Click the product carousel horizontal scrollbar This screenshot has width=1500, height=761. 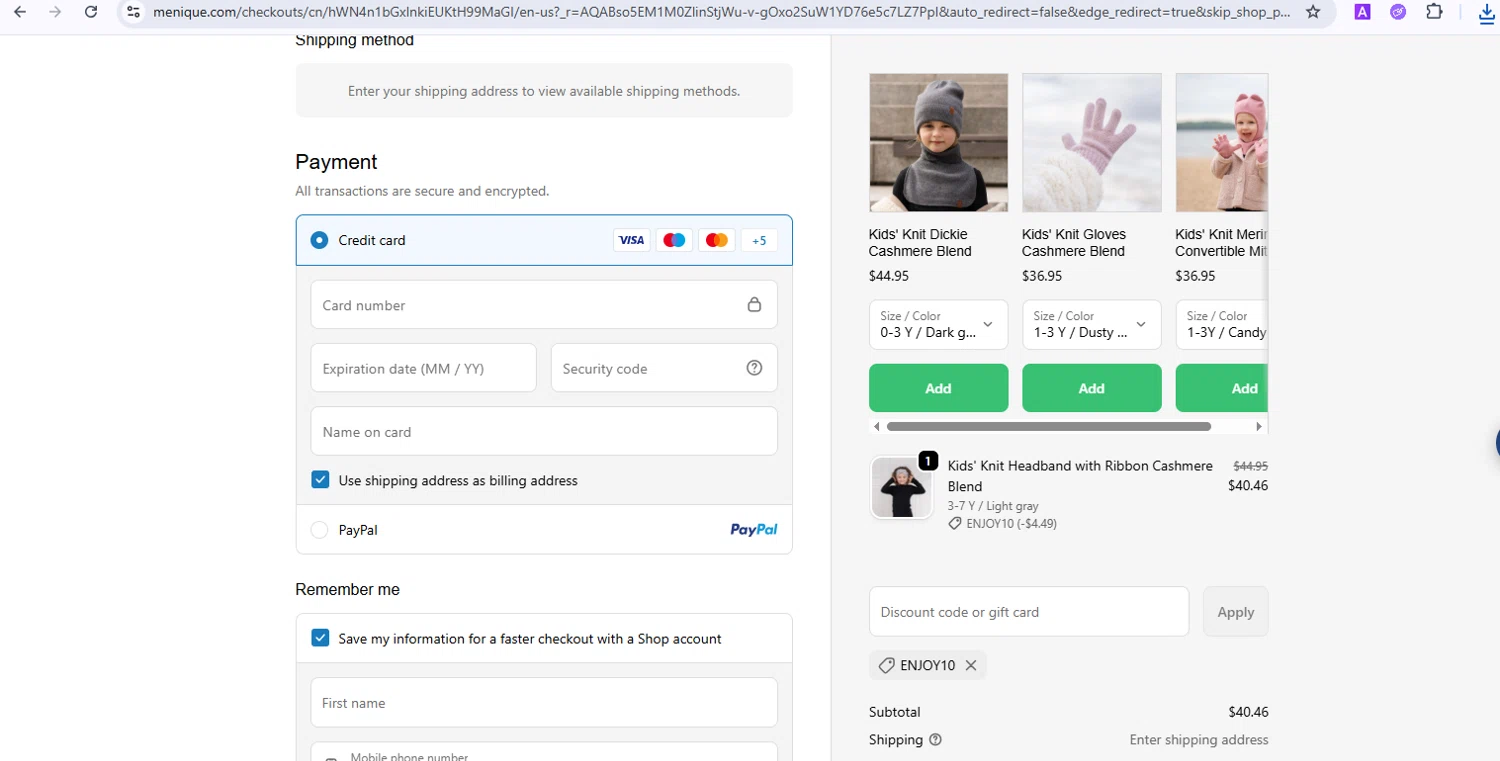pos(1049,426)
